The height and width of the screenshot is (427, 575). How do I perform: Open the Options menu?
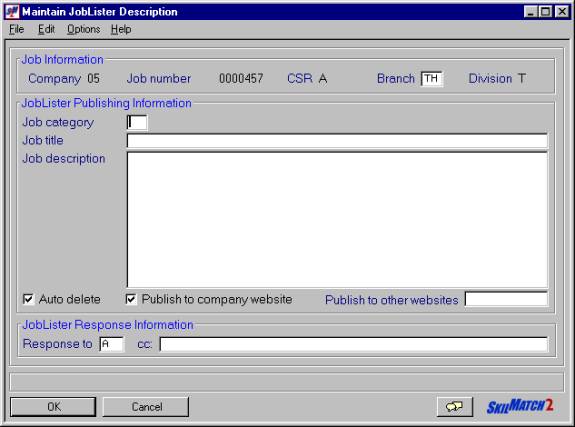click(84, 29)
